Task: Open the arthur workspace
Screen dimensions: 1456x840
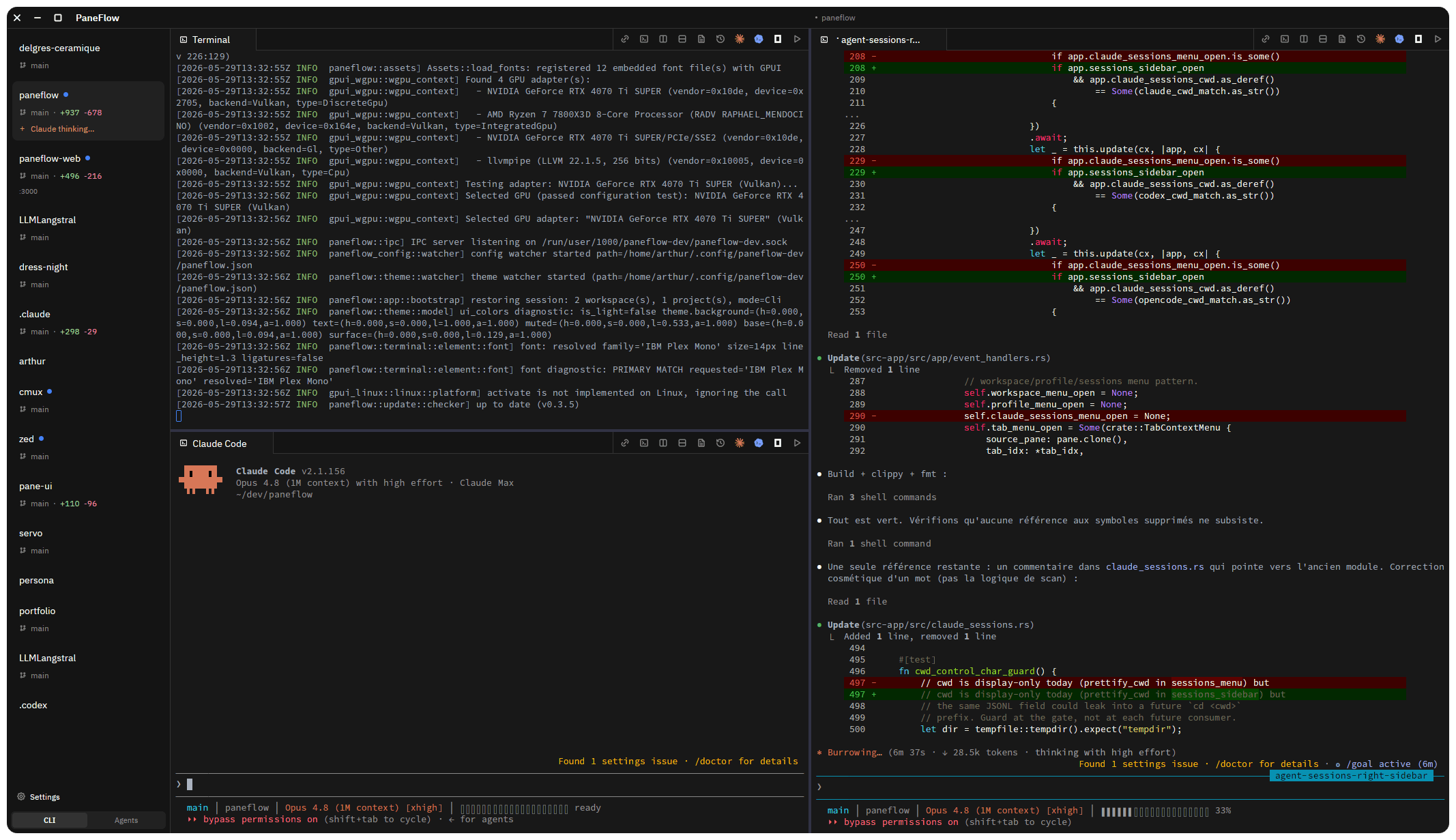Action: tap(88, 362)
